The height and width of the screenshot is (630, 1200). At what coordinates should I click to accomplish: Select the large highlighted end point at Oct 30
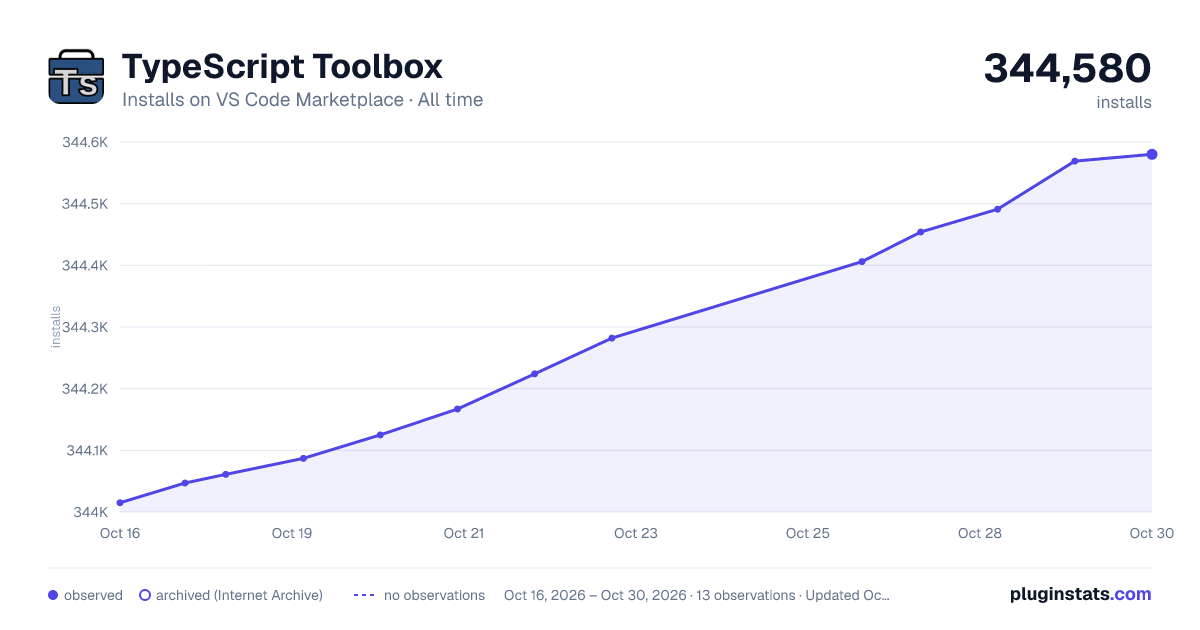tap(1152, 154)
